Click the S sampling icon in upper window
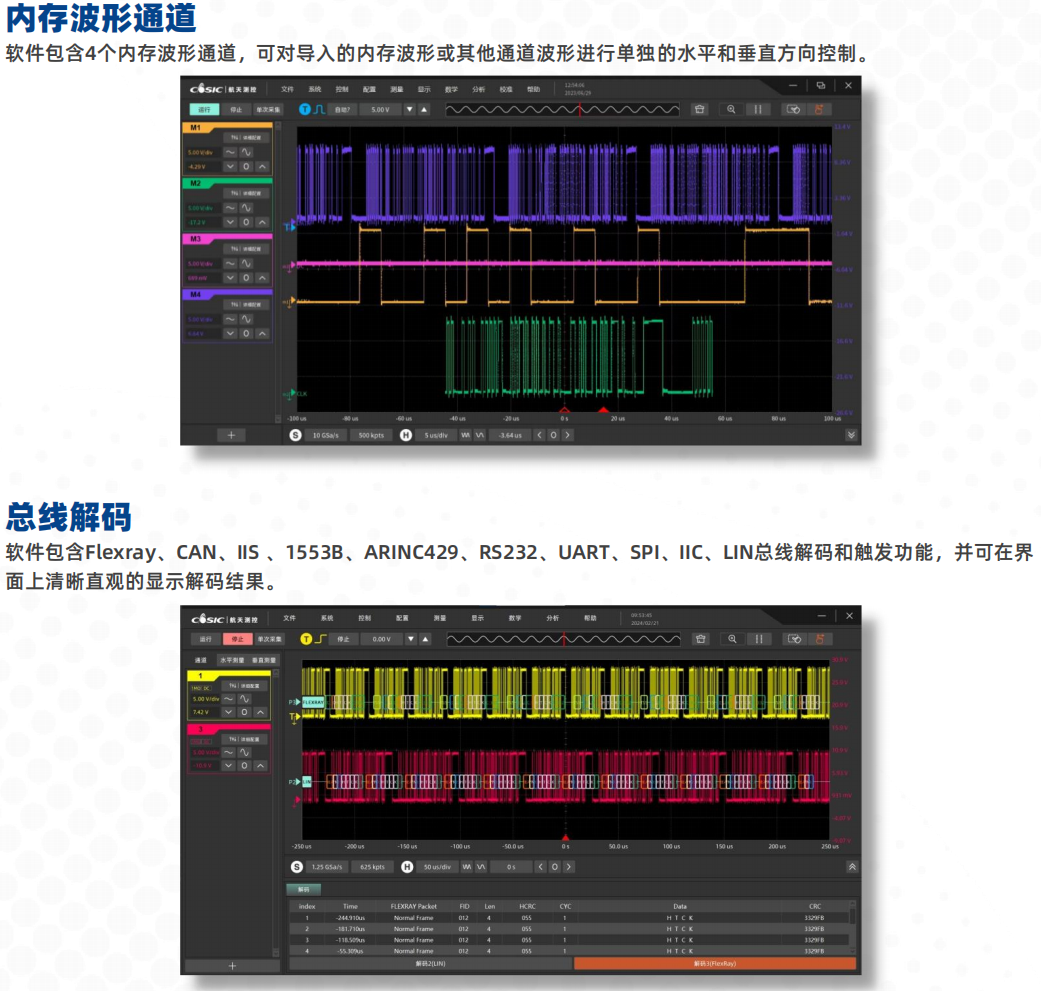 tap(296, 435)
